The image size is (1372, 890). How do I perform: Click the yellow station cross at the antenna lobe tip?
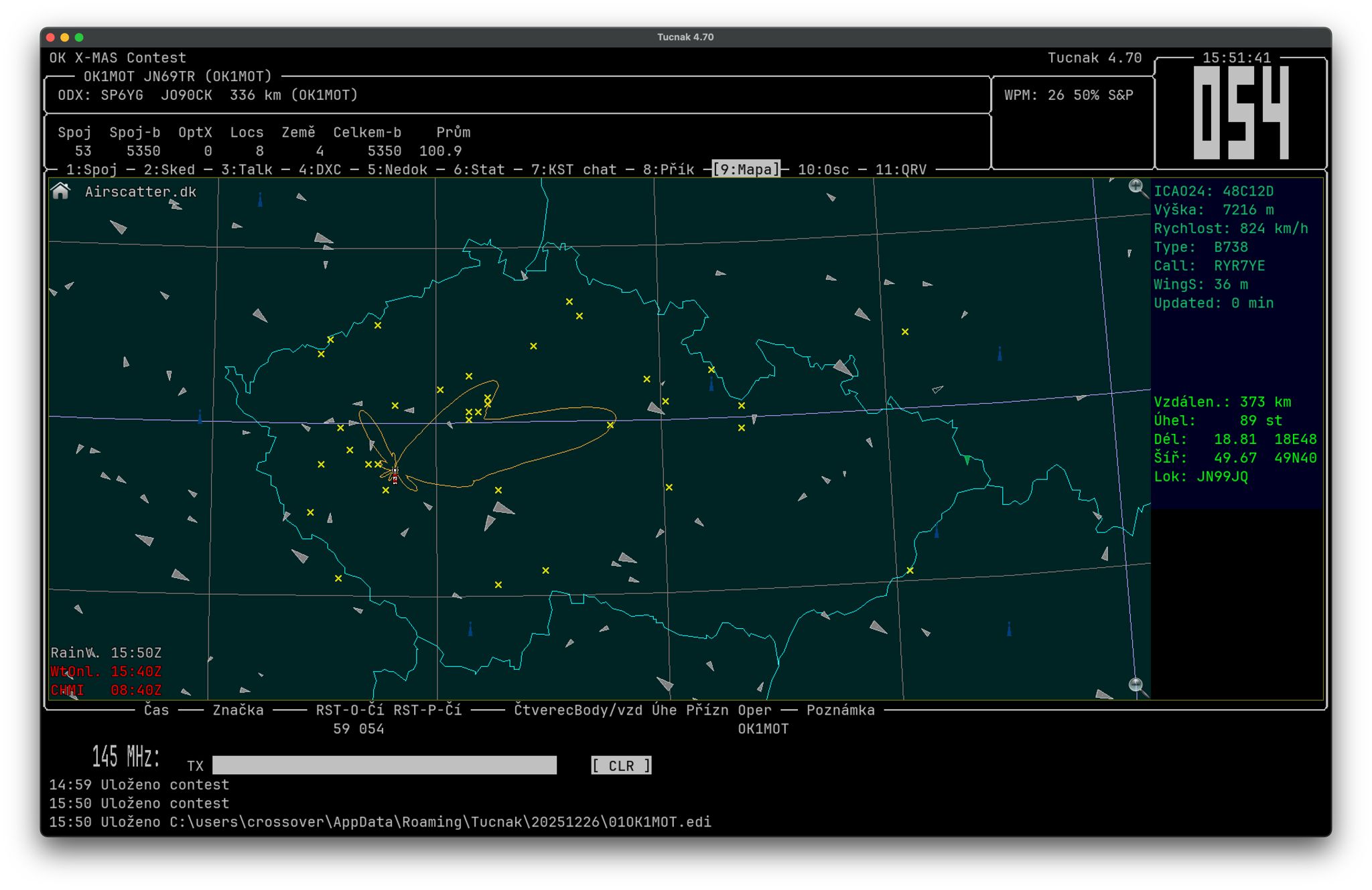(610, 425)
